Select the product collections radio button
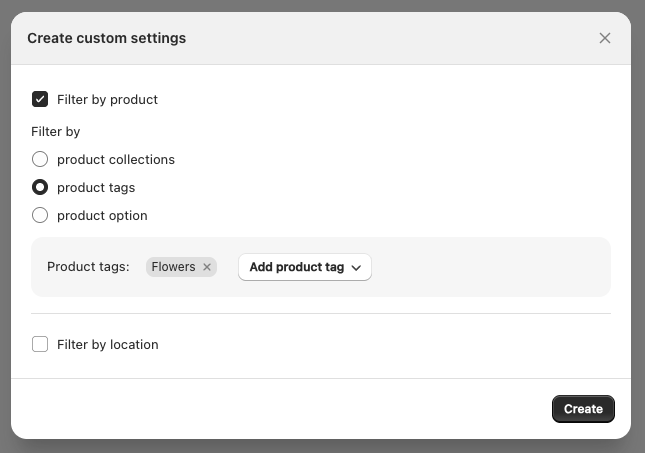Screen dimensions: 645x453 pos(40,159)
